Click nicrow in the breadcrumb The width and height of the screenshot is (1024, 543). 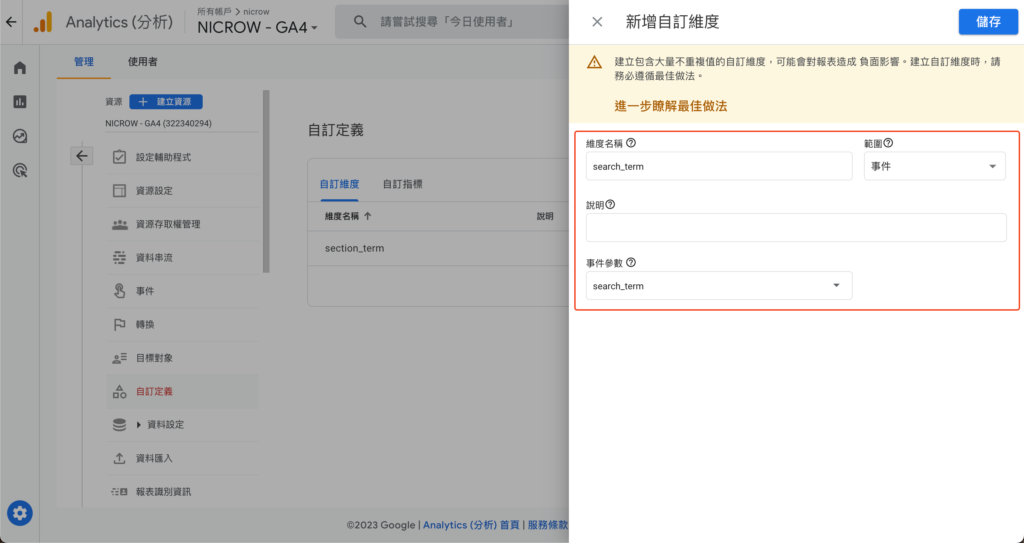256,11
